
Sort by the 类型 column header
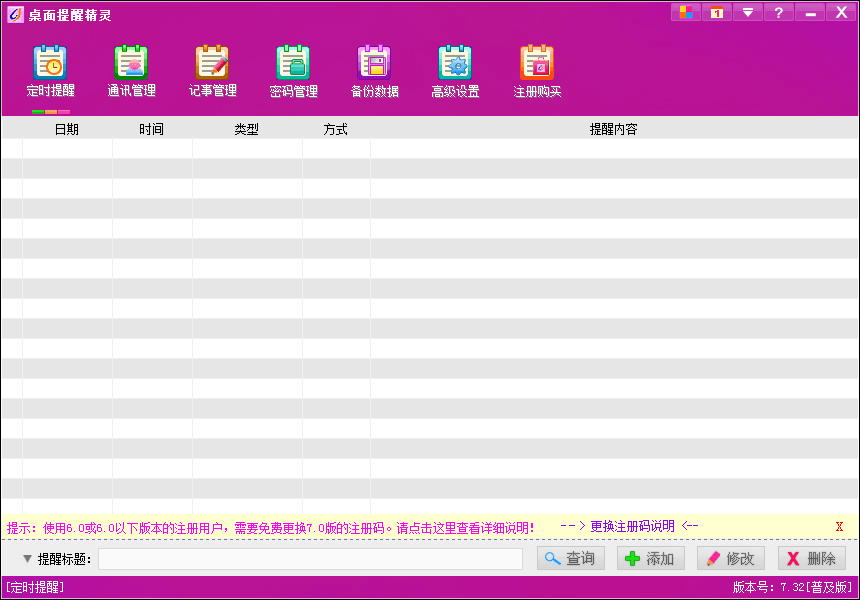247,129
